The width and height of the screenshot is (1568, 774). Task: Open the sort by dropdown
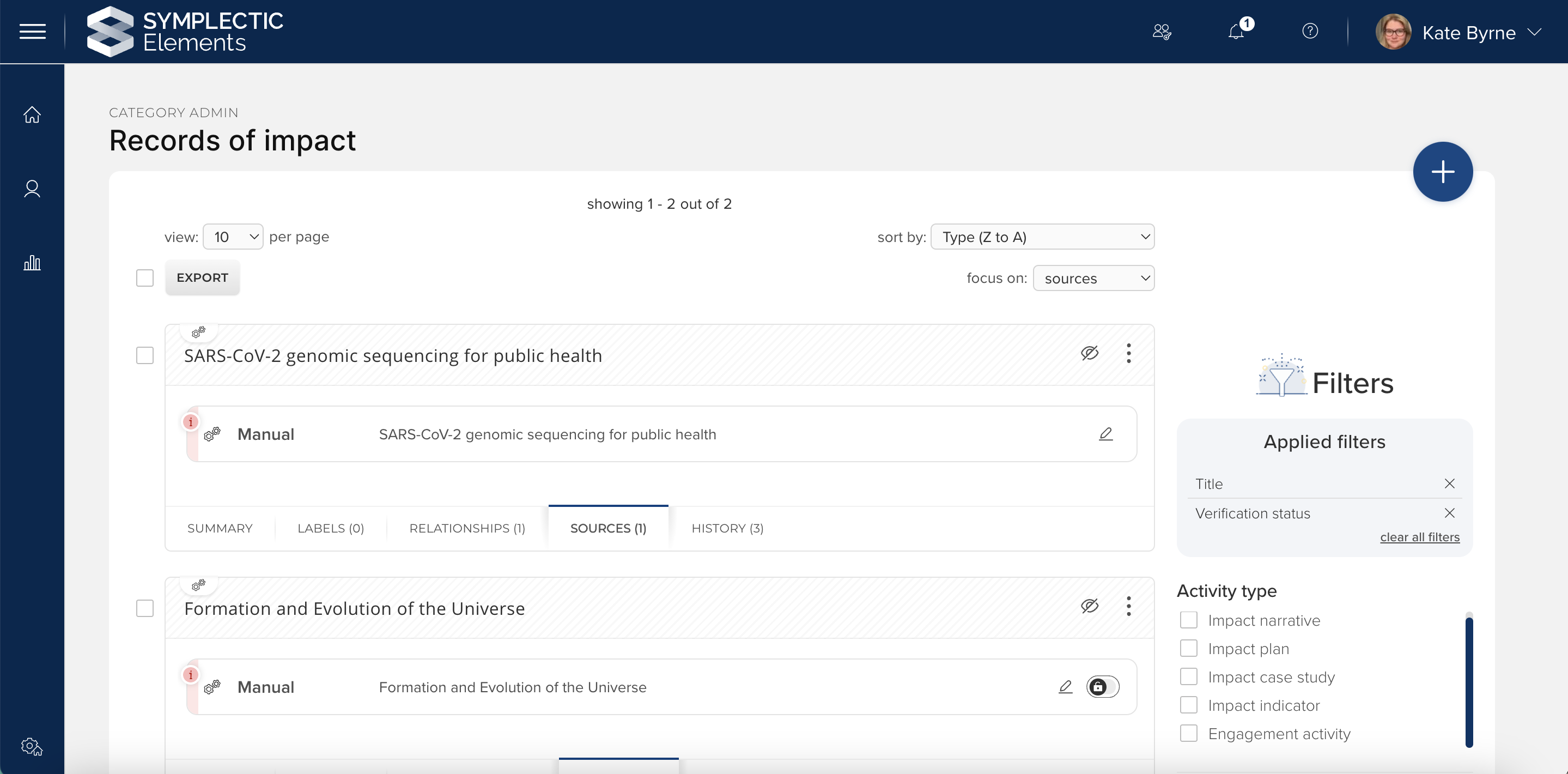coord(1042,237)
